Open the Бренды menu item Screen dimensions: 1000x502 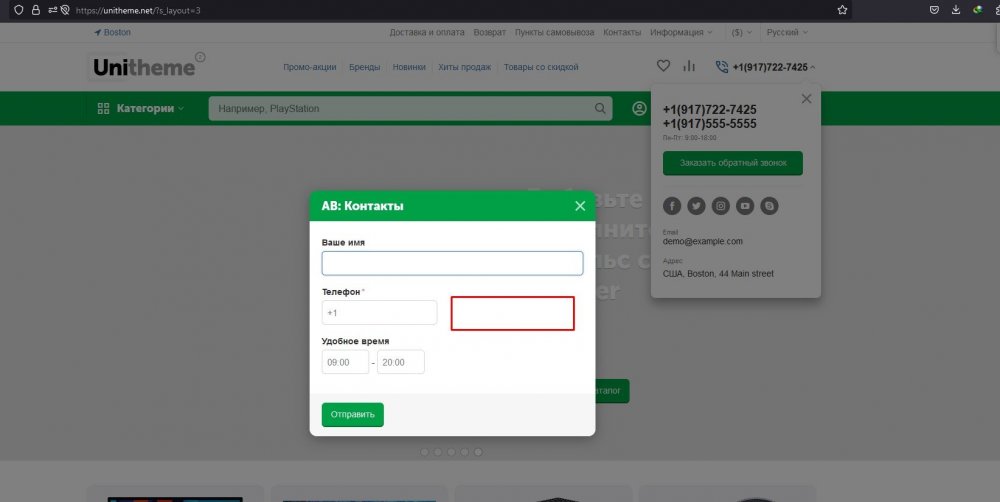pyautogui.click(x=364, y=67)
